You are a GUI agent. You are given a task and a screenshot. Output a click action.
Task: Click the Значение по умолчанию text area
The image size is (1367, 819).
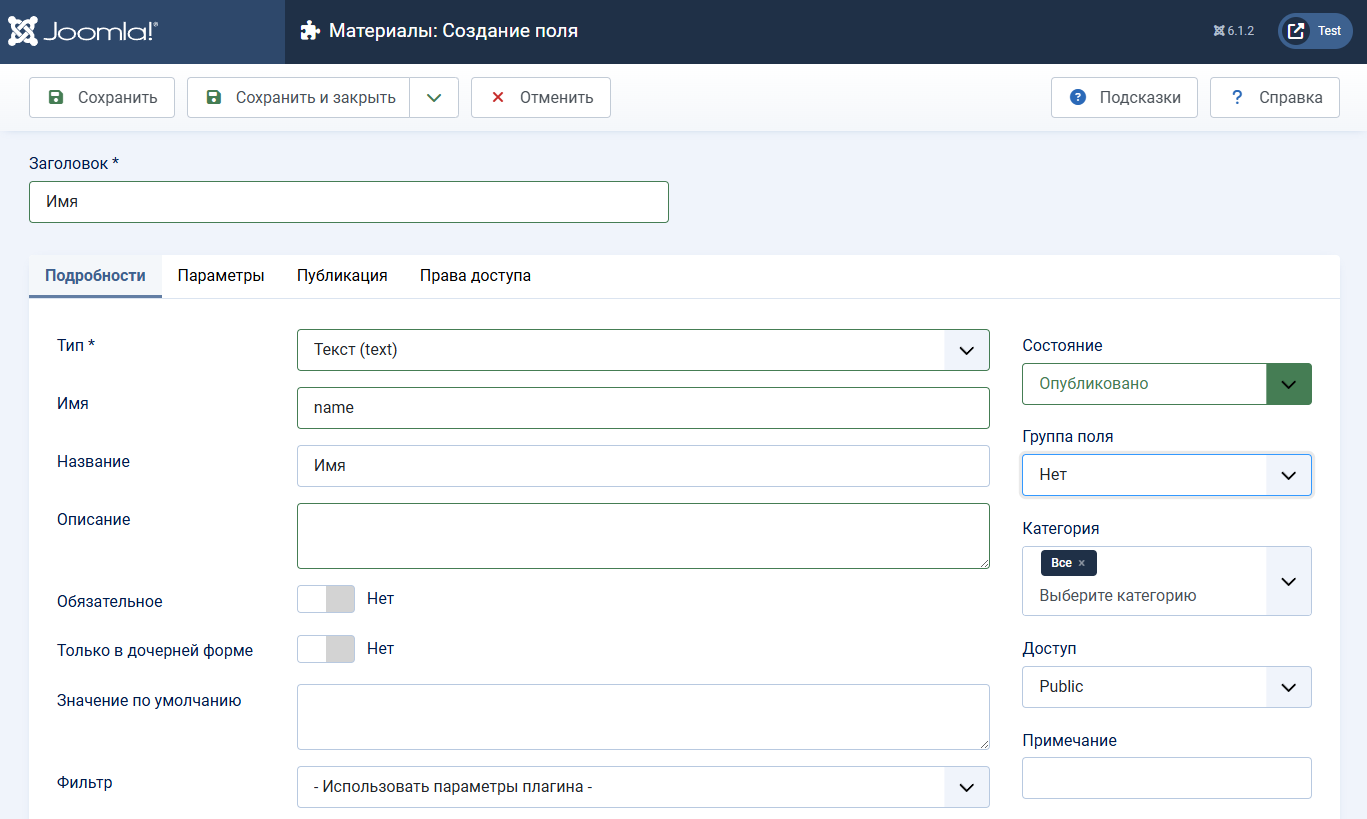[x=643, y=717]
